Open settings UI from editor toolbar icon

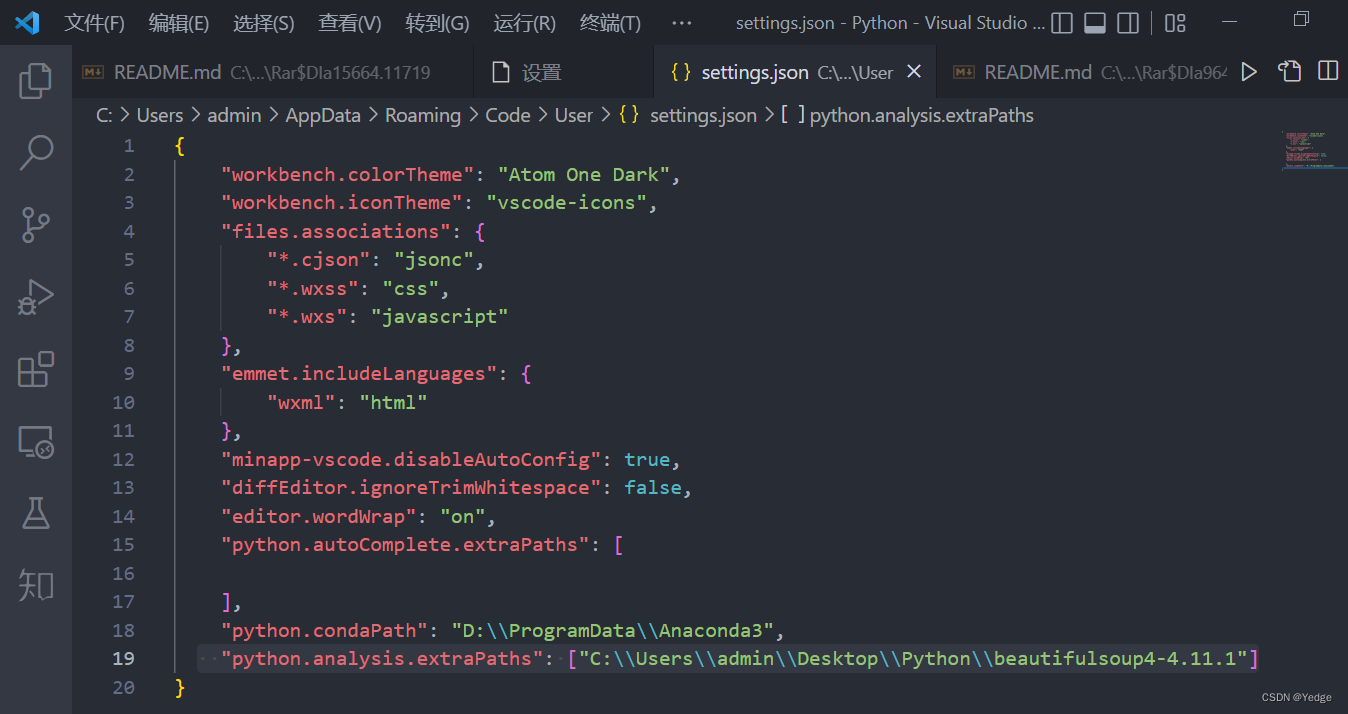(x=1289, y=71)
